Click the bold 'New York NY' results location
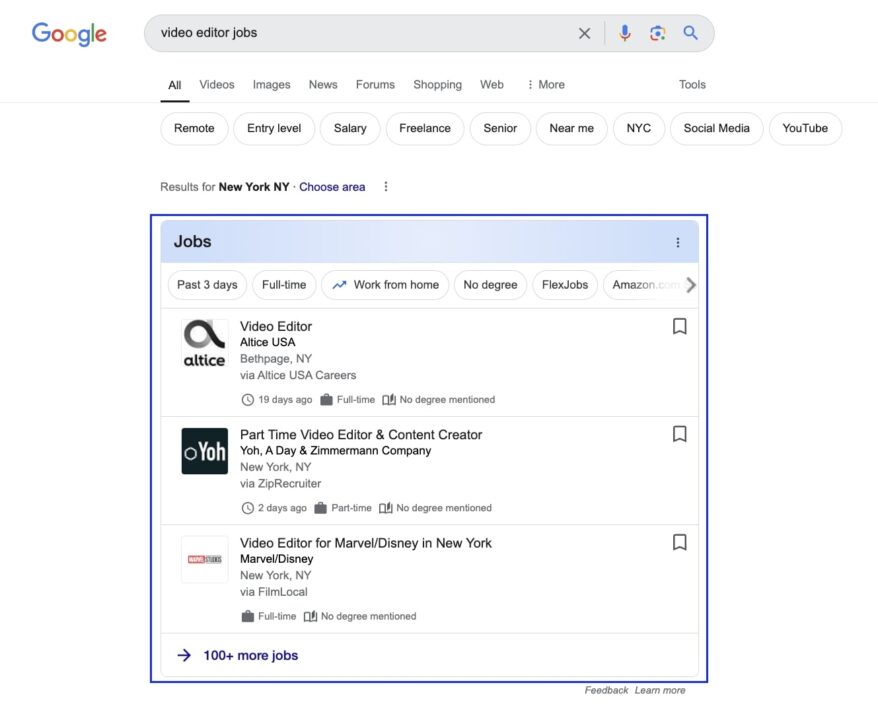878x720 pixels. (x=254, y=187)
